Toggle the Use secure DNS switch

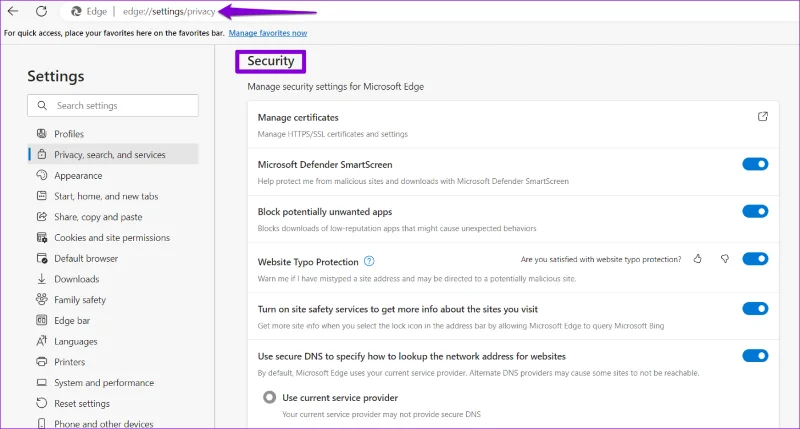755,356
